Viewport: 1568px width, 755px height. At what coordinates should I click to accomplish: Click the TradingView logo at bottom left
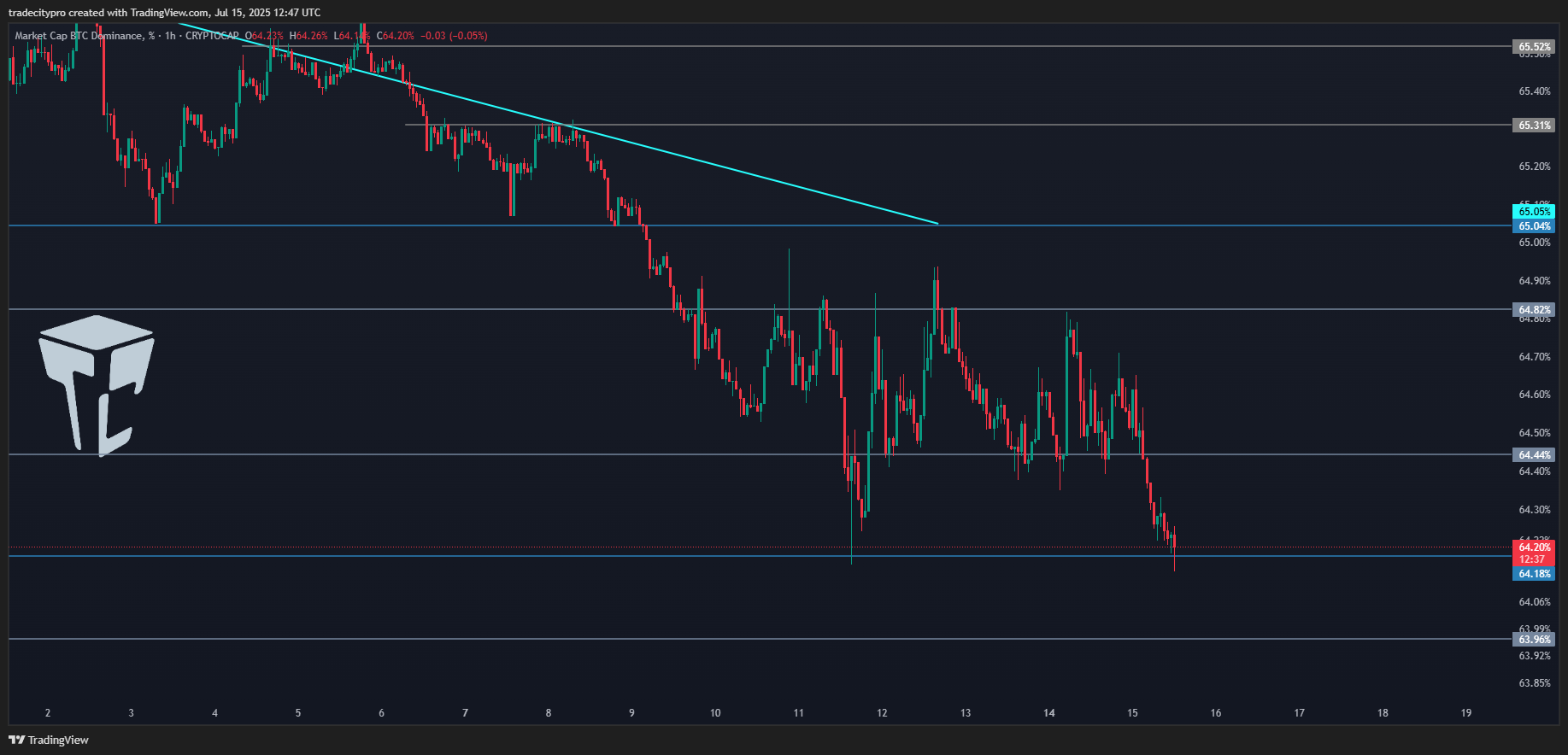click(x=49, y=740)
